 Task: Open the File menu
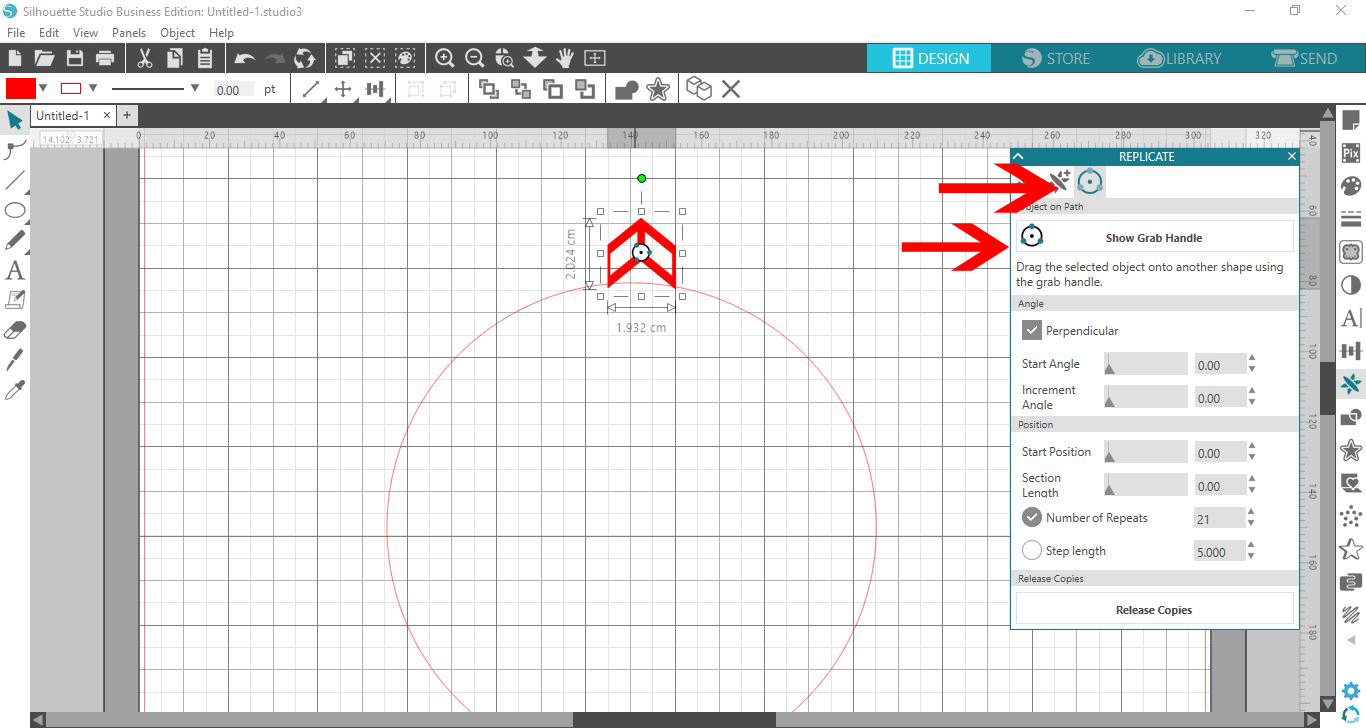click(16, 32)
